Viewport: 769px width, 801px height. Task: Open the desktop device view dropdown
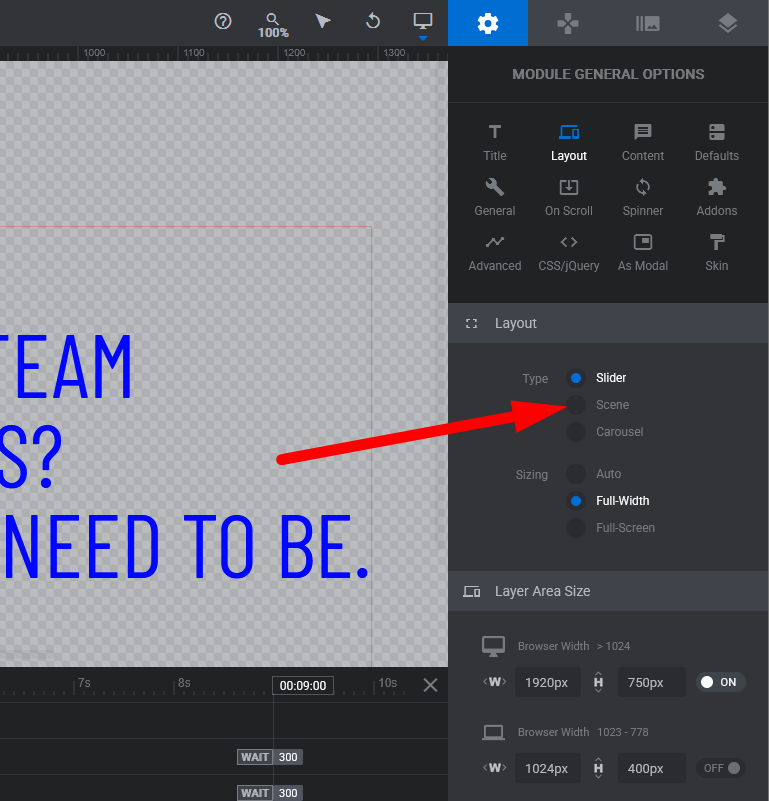tap(422, 24)
